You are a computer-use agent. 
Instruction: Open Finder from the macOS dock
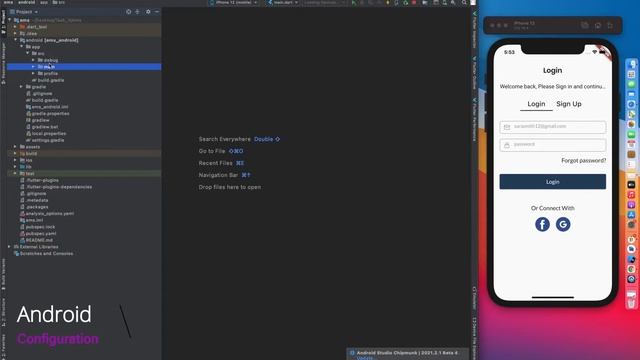tap(631, 64)
